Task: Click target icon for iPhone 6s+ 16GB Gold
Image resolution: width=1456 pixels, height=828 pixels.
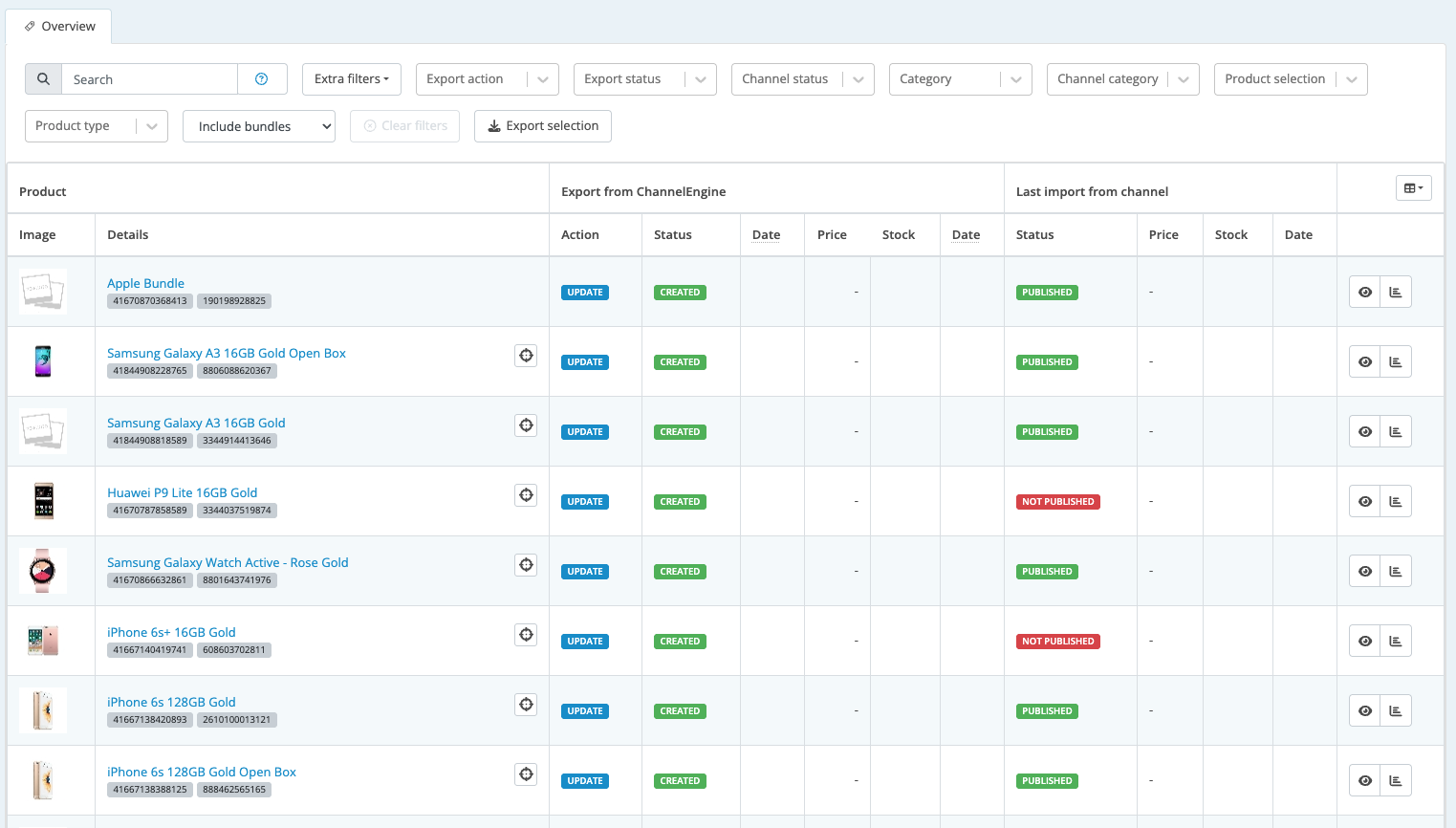Action: pos(526,635)
